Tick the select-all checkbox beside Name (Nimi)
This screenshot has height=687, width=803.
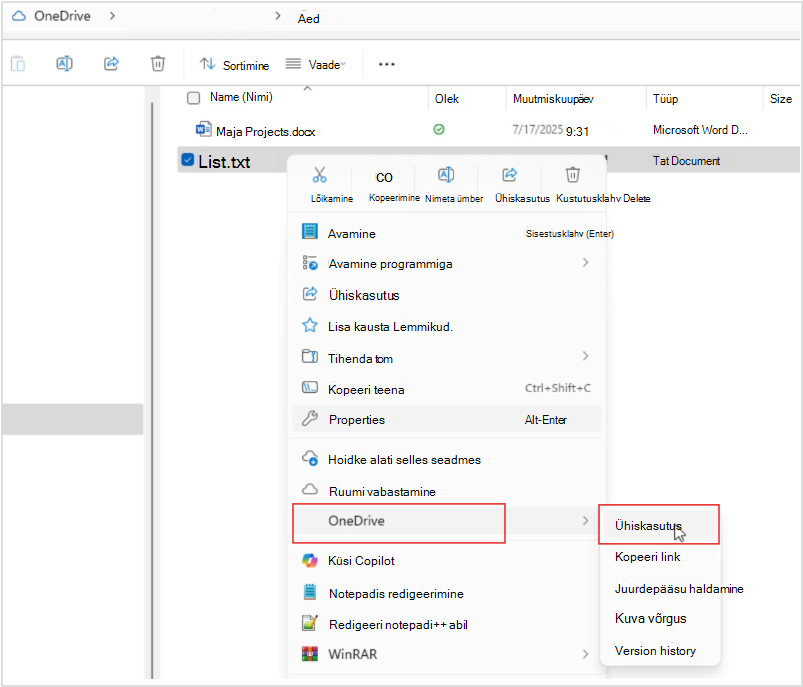(x=193, y=98)
